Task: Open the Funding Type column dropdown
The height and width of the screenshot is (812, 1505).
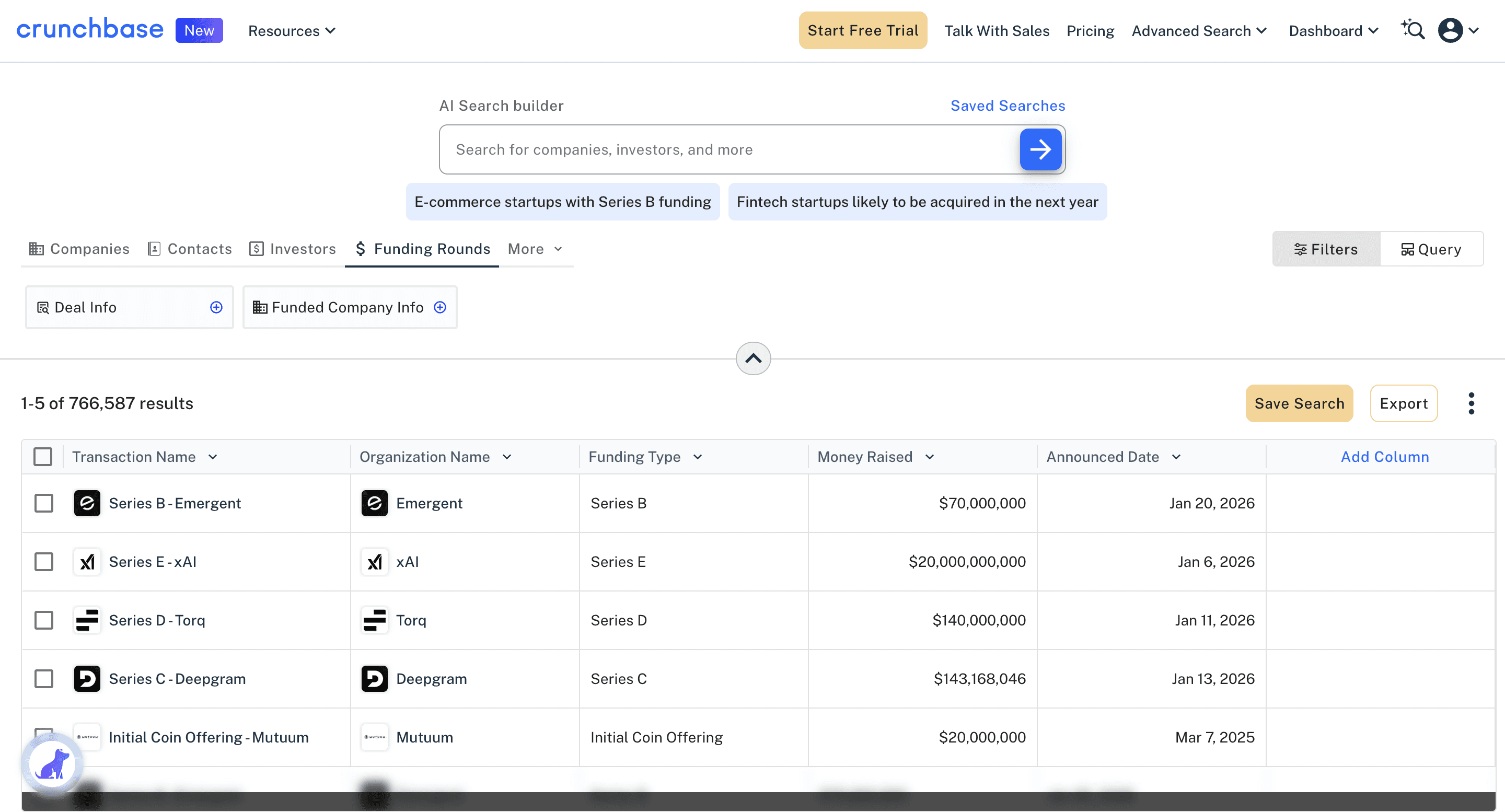Action: 697,457
